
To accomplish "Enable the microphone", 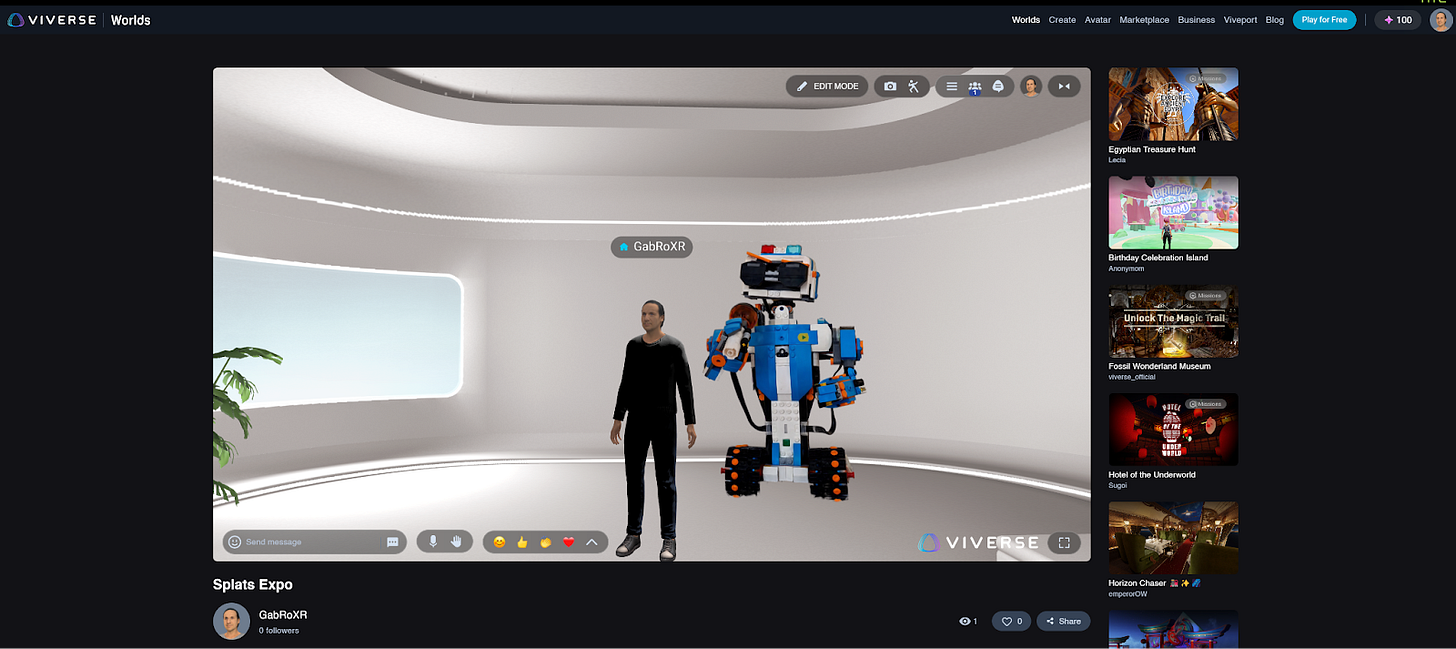I will 433,541.
